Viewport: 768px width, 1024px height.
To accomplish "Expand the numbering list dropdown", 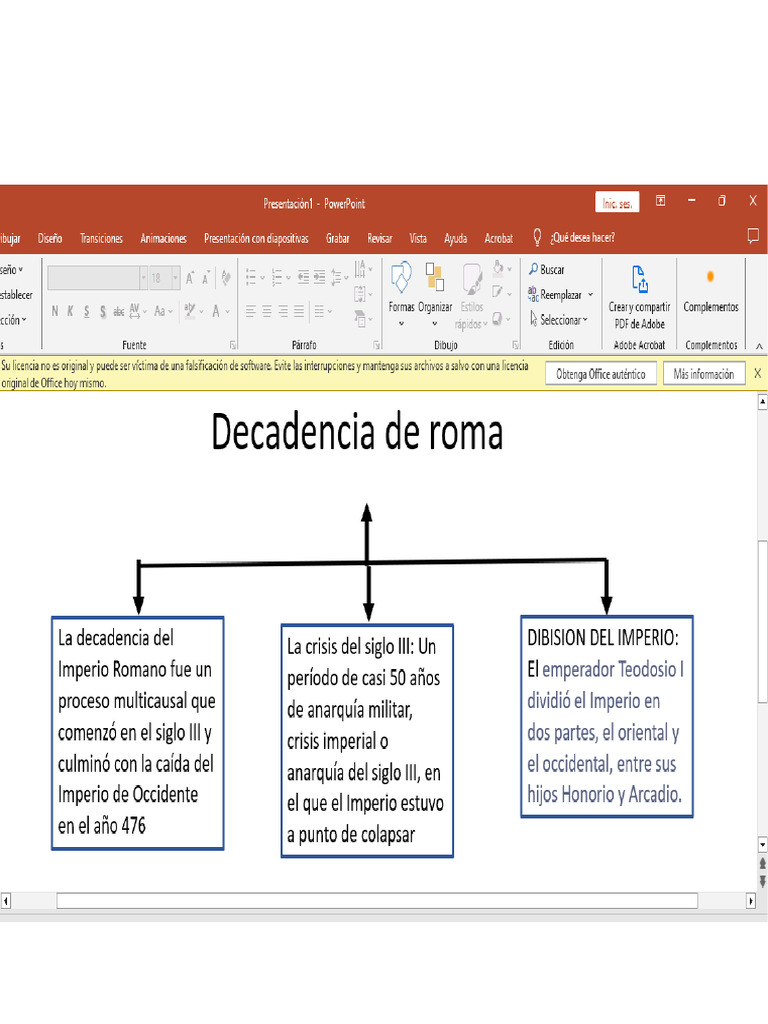I will [288, 278].
